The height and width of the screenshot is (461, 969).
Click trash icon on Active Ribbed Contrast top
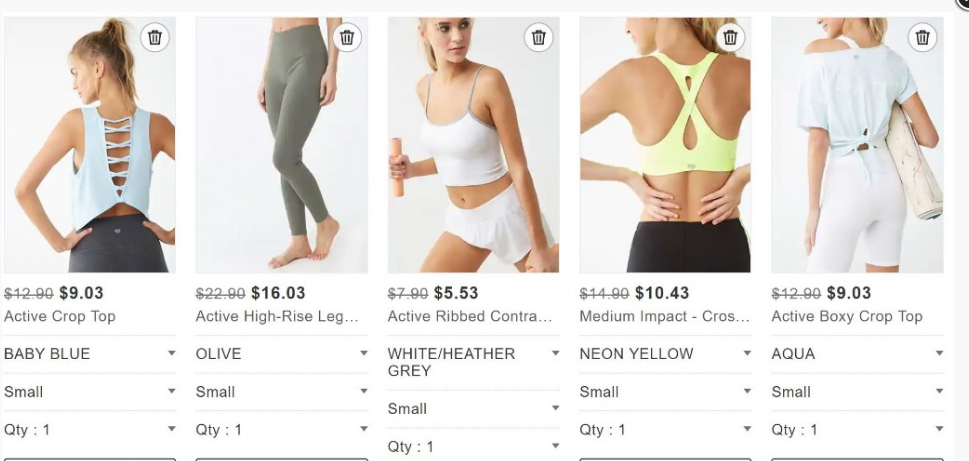[538, 38]
